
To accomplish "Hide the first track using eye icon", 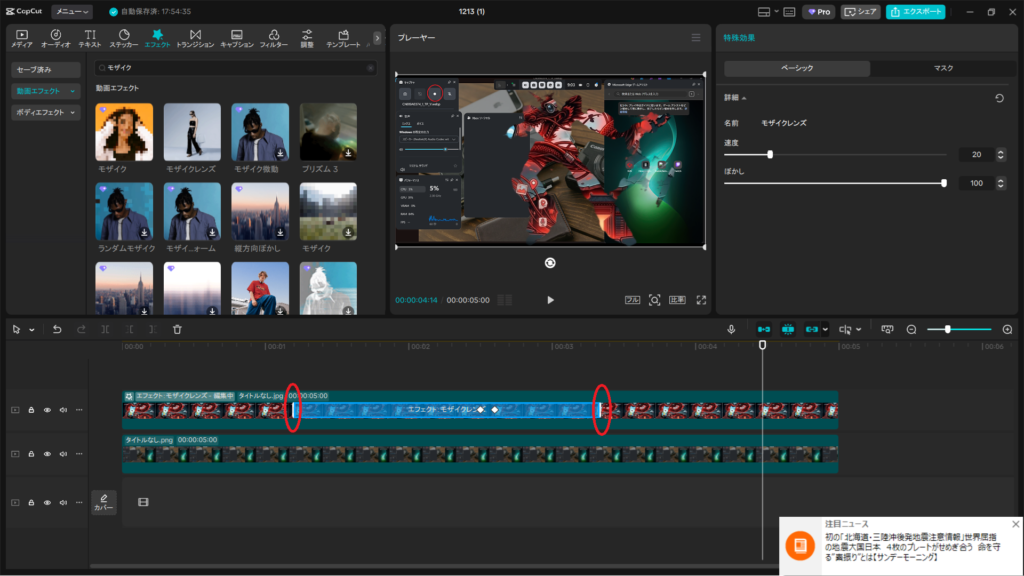I will [x=47, y=410].
